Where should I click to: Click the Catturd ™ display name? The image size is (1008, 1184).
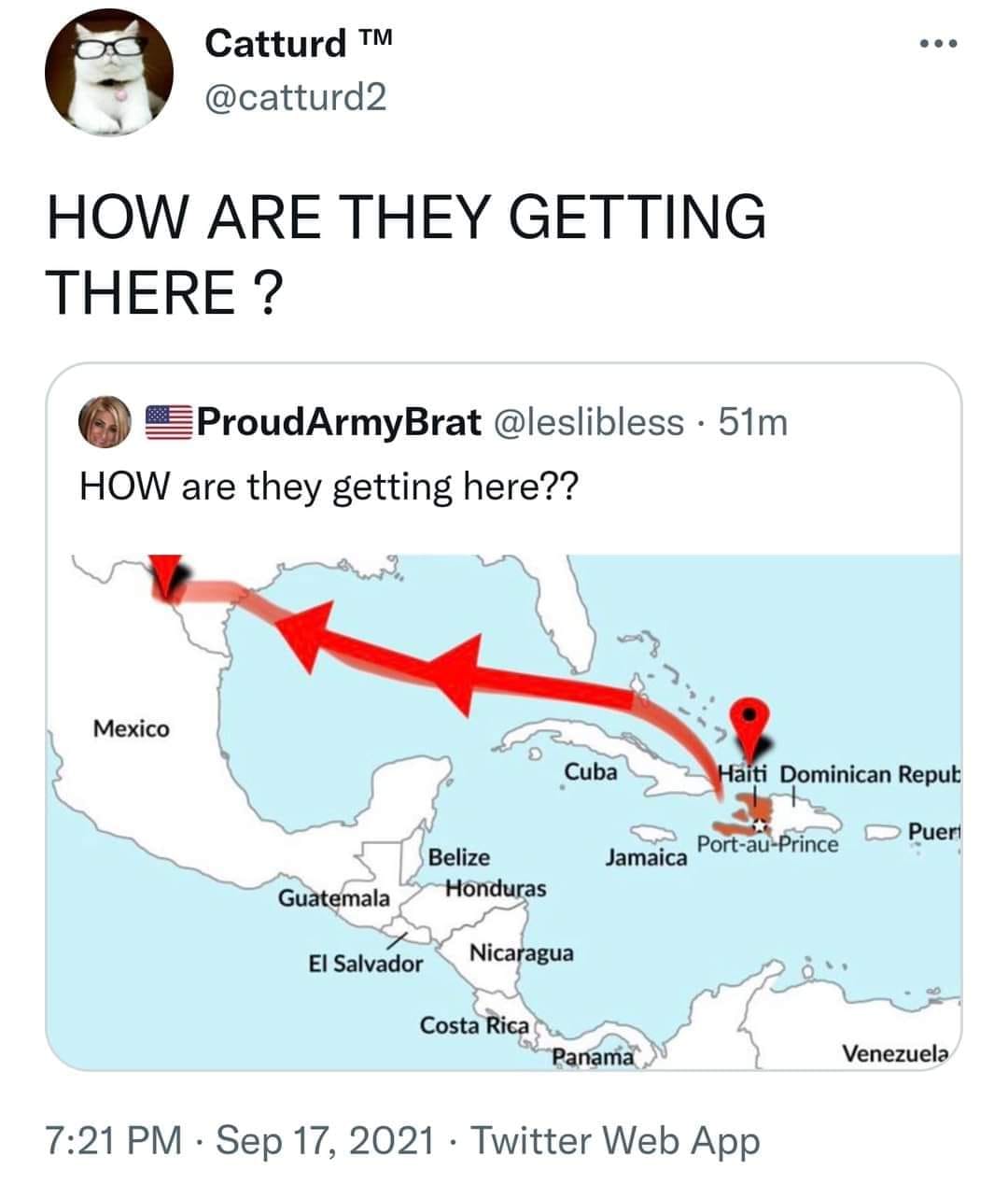(299, 43)
